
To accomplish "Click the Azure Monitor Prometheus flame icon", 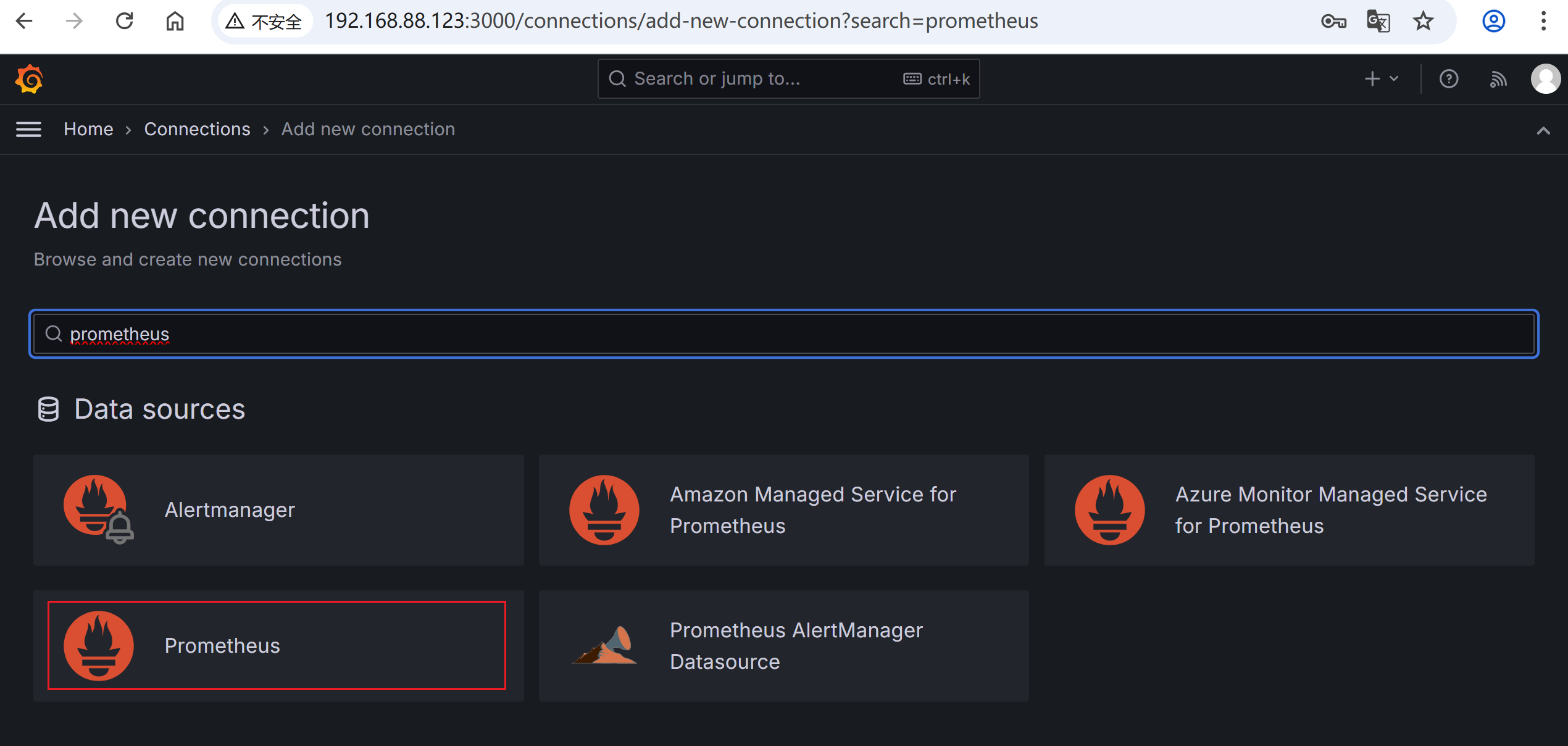I will [1110, 509].
